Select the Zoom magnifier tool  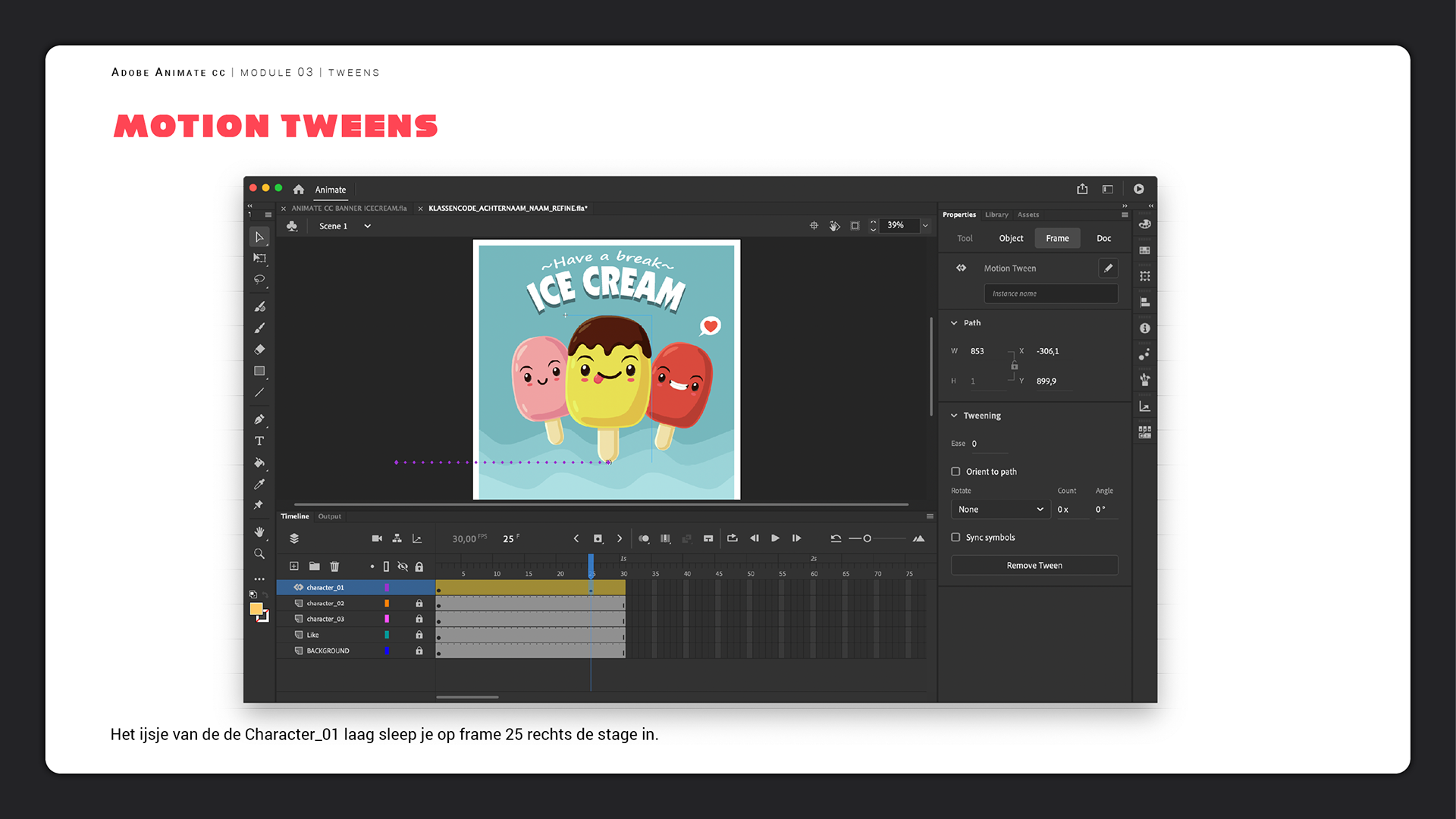point(259,554)
